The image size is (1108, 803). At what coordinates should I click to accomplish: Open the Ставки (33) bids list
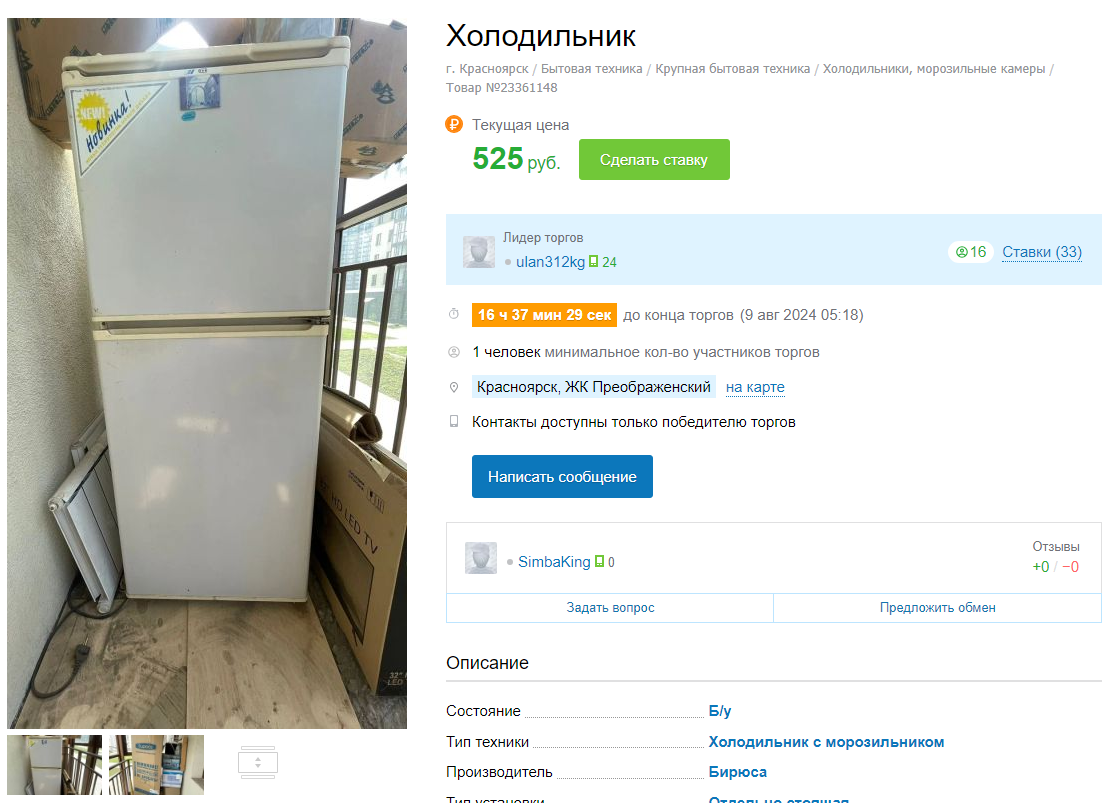click(1042, 252)
